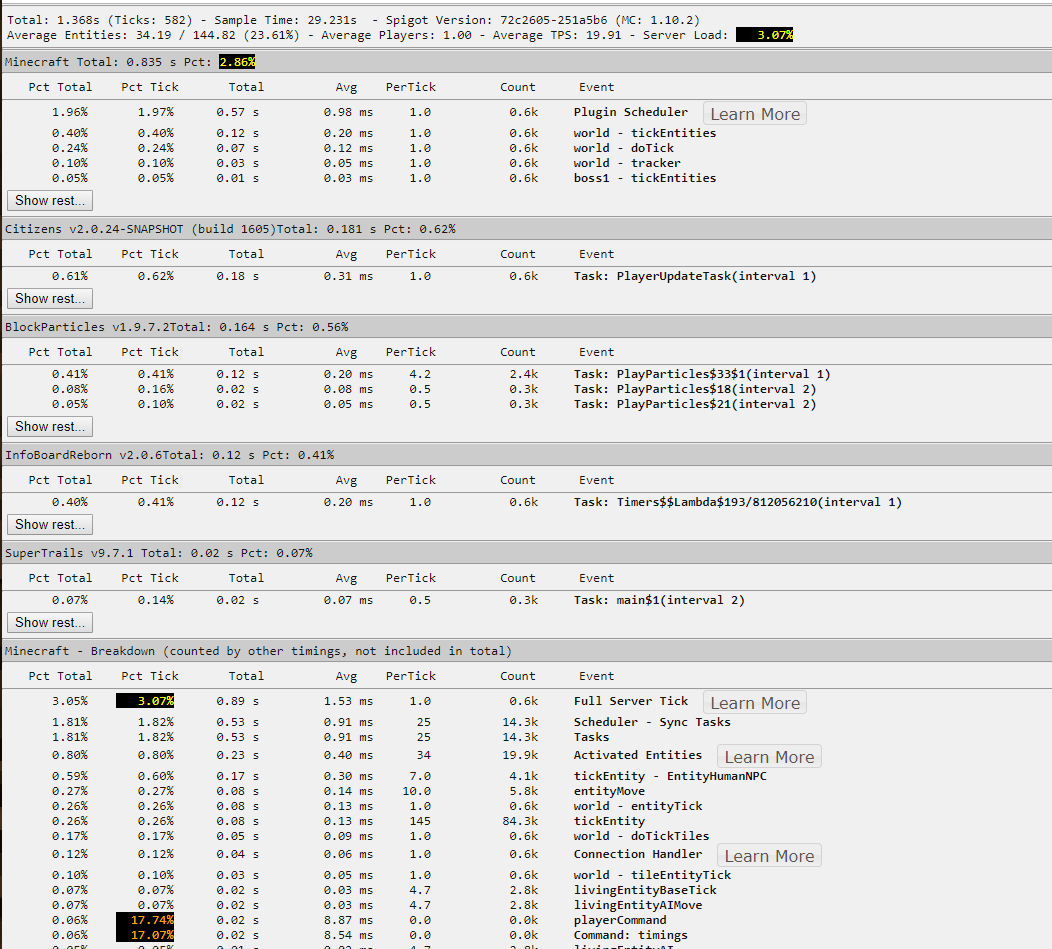Show rest of InfoBoardReborn timings
The image size is (1052, 949).
coord(49,524)
